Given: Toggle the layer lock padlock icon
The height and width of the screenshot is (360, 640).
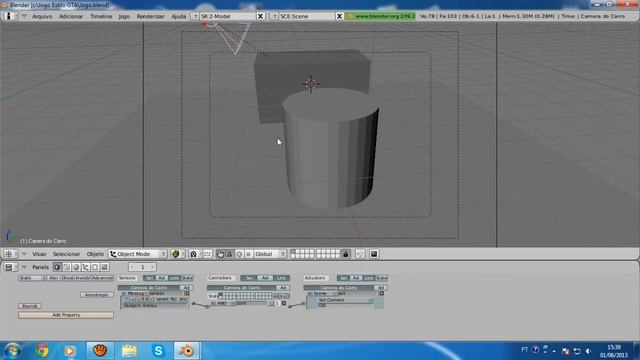Looking at the screenshot, I should 346,254.
